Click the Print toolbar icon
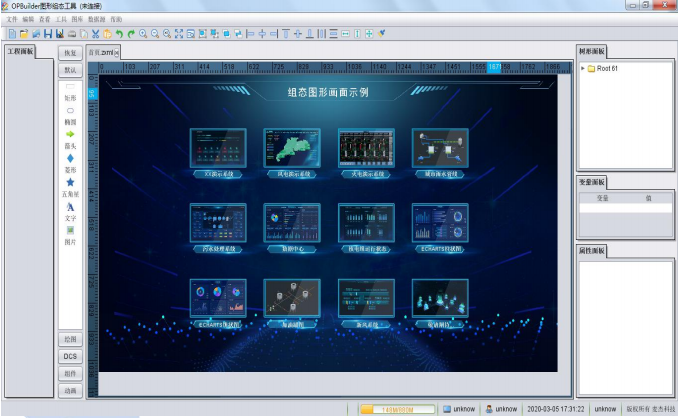Screen dimensions: 681x418 pyautogui.click(x=72, y=34)
